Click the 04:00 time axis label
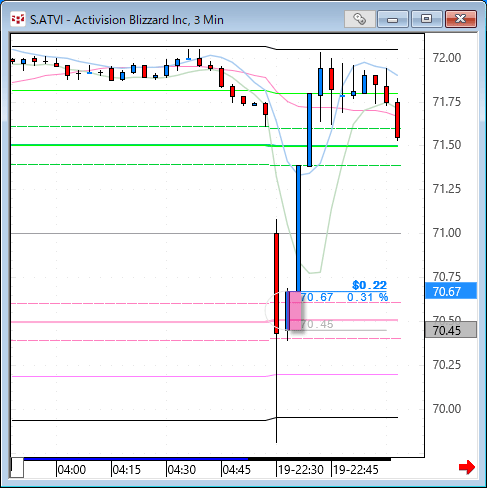Screen dimensions: 487x488 72,470
